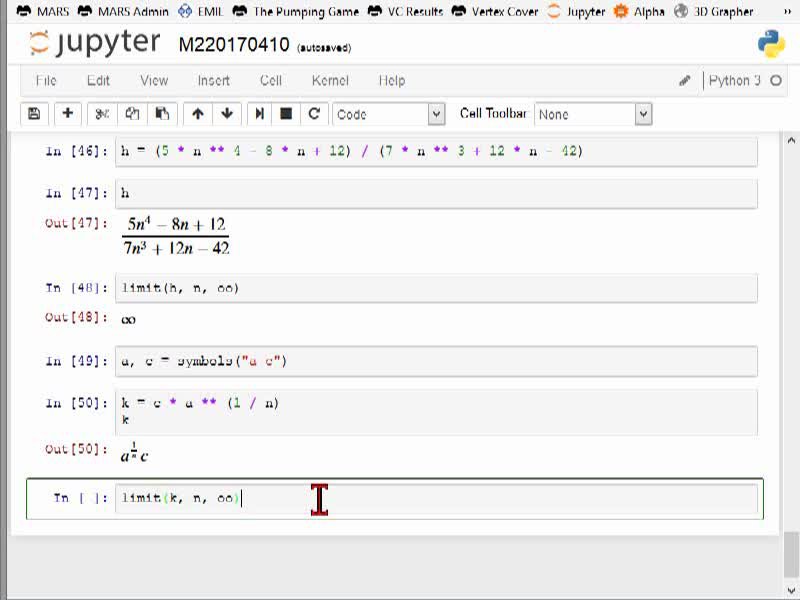This screenshot has height=600, width=800.
Task: Click the Python logo icon
Action: pos(771,44)
